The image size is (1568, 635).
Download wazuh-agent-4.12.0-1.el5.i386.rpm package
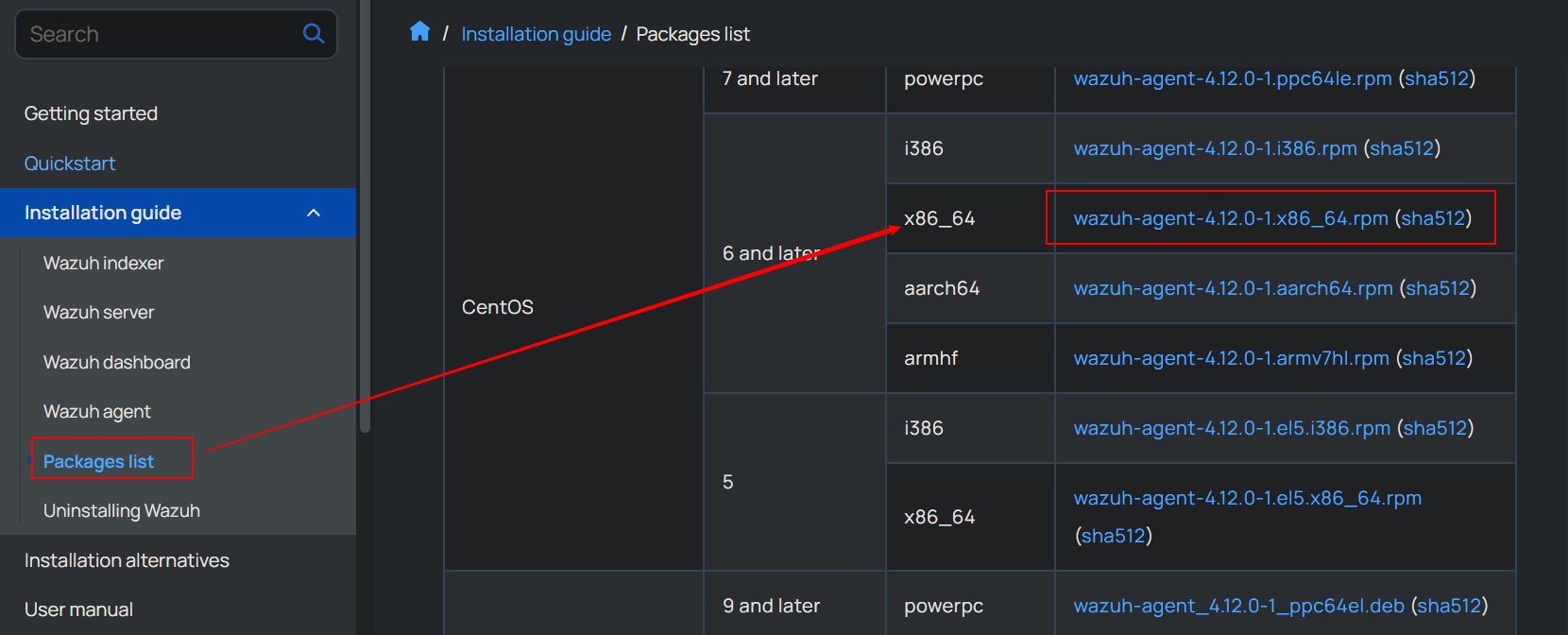(1232, 428)
